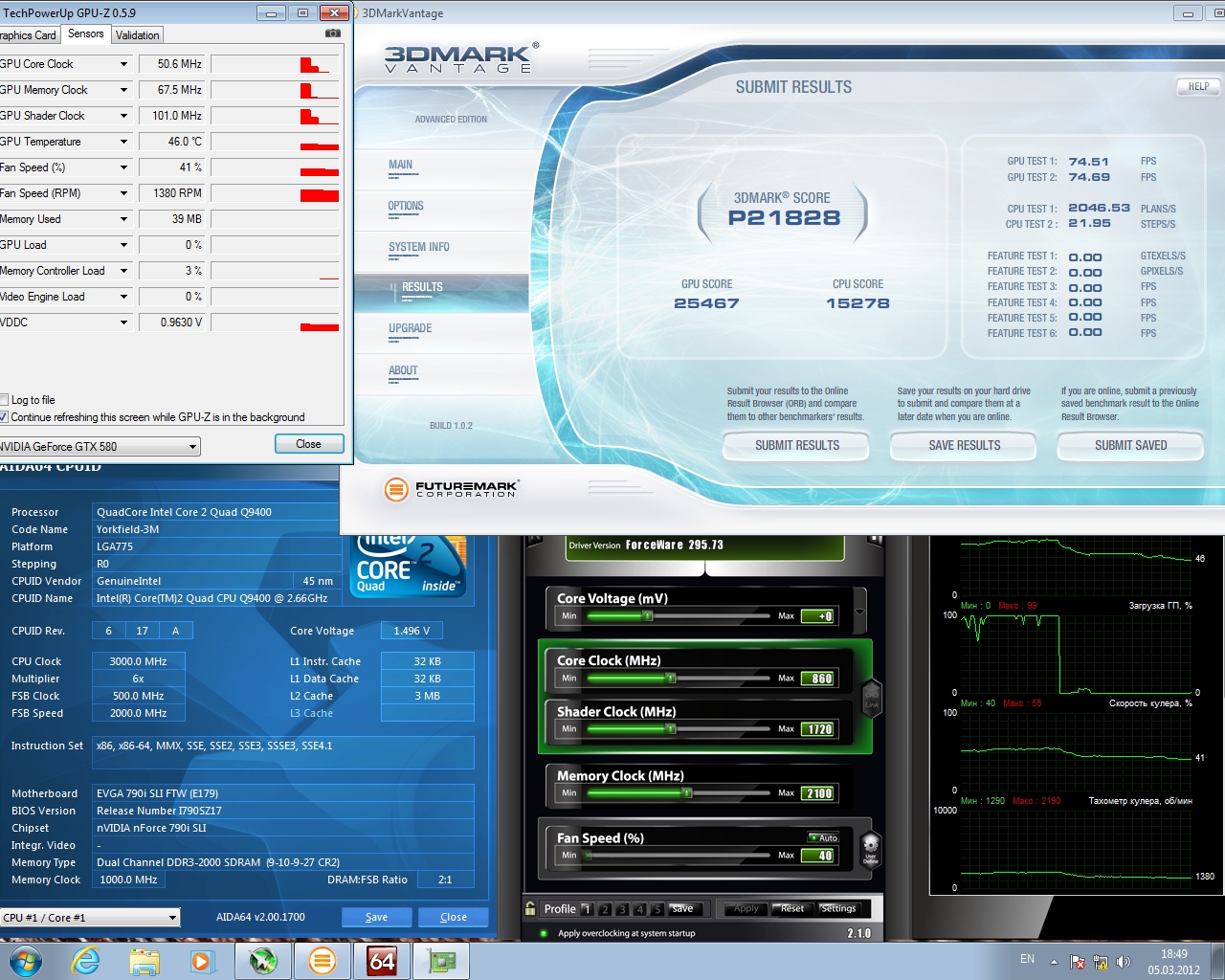Uncheck Continue refreshing in background option

[x=5, y=417]
